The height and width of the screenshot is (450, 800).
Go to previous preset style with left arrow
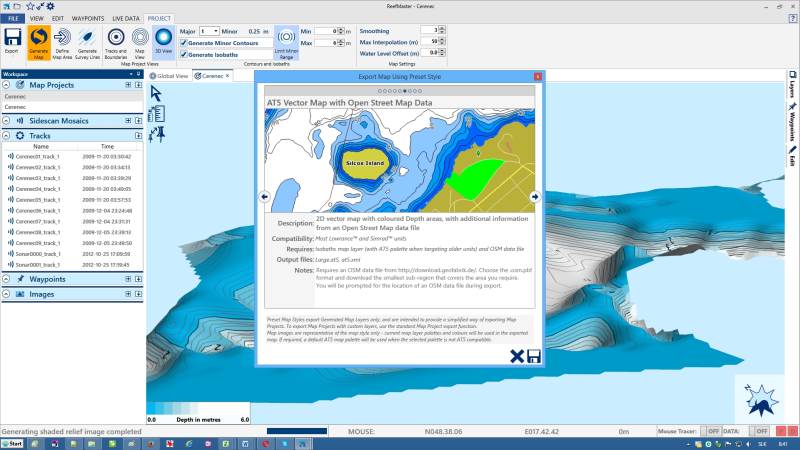pos(265,196)
